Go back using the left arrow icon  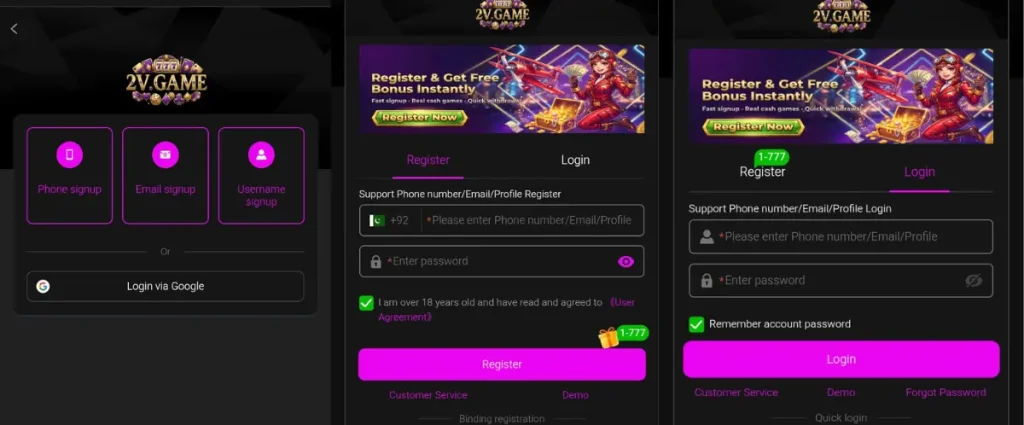[14, 29]
